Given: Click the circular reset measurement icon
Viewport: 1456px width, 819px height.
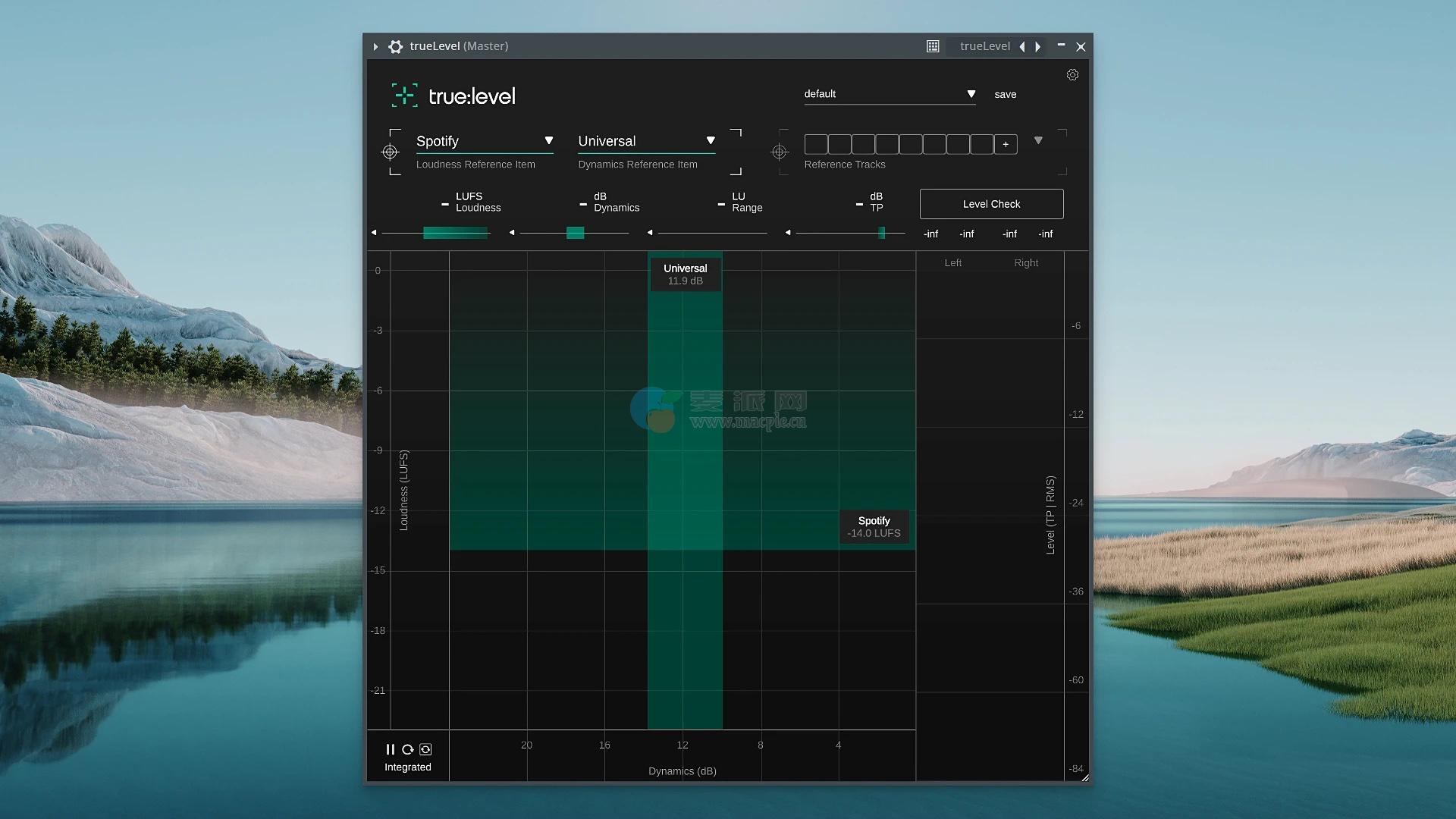Looking at the screenshot, I should pyautogui.click(x=407, y=749).
